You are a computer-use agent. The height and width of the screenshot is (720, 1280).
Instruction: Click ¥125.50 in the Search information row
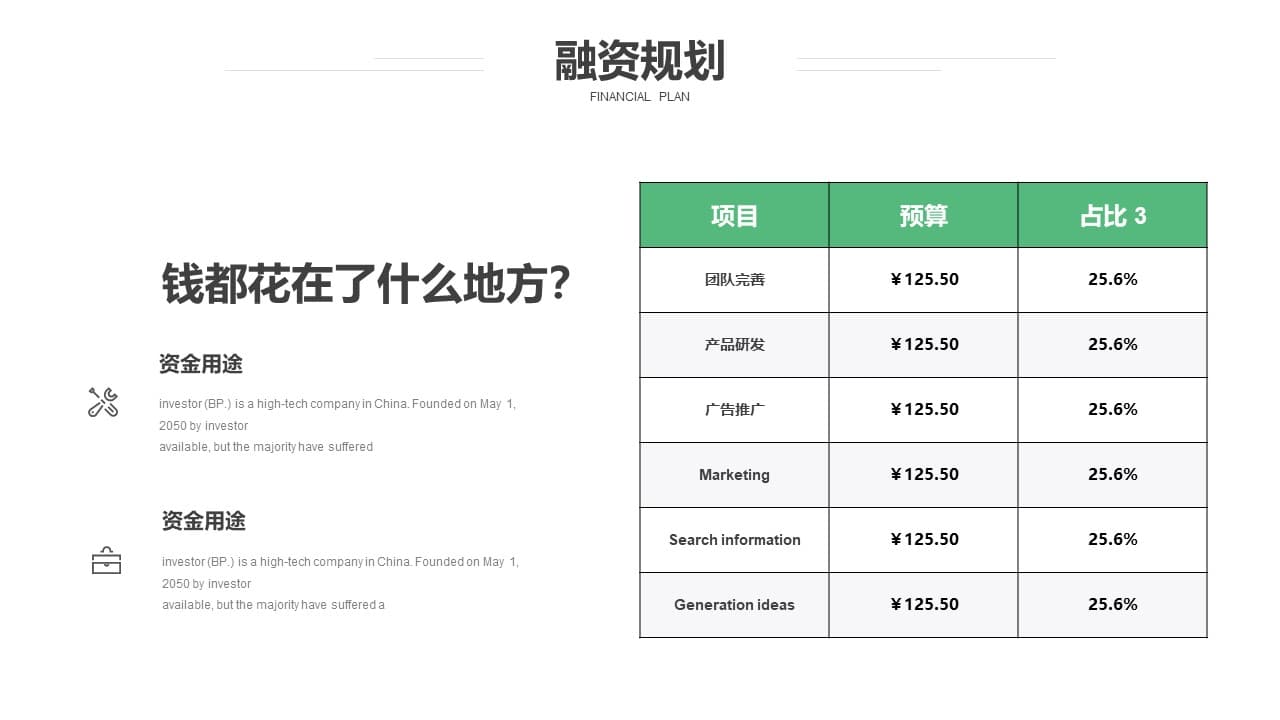click(x=923, y=540)
